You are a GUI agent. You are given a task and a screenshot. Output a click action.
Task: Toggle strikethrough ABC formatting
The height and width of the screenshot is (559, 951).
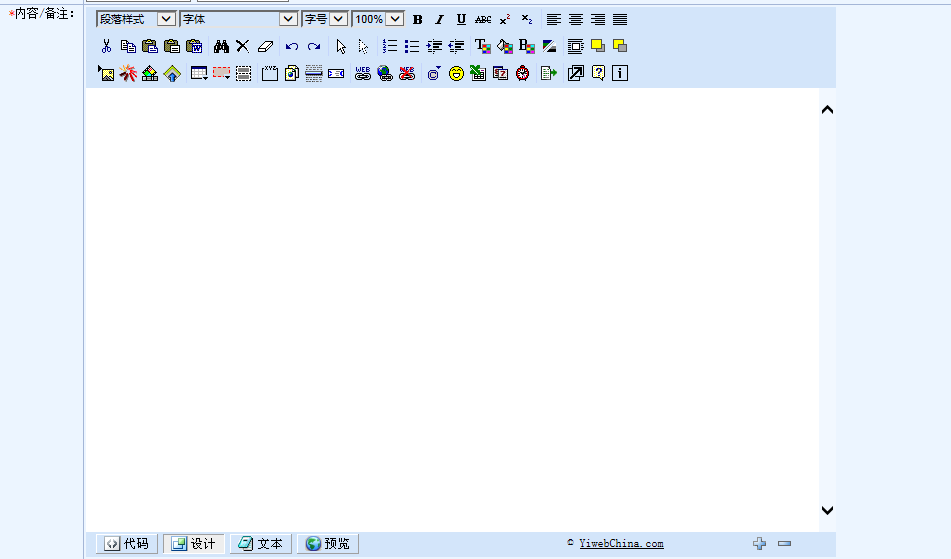(x=483, y=19)
